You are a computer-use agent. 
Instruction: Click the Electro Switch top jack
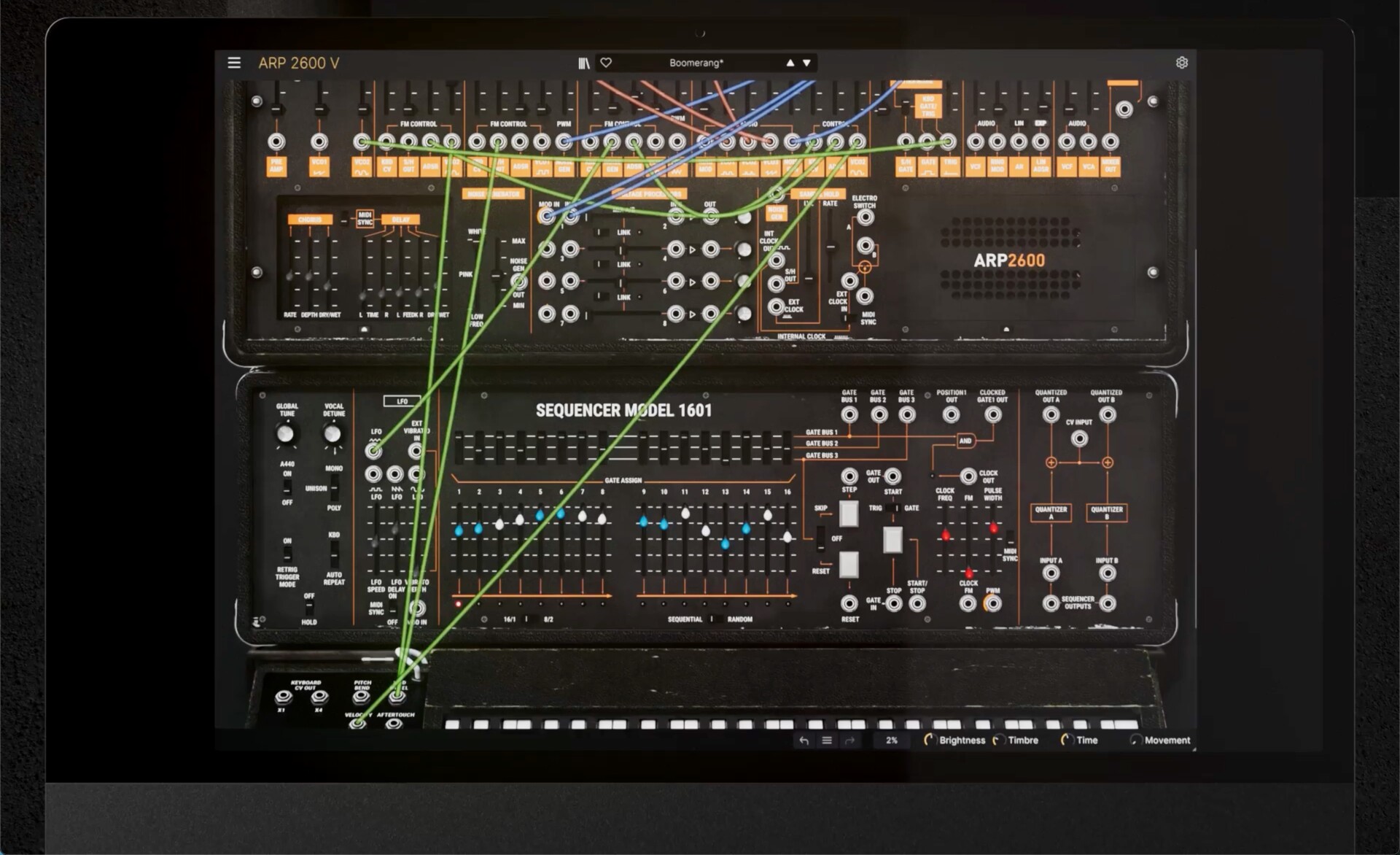(865, 217)
